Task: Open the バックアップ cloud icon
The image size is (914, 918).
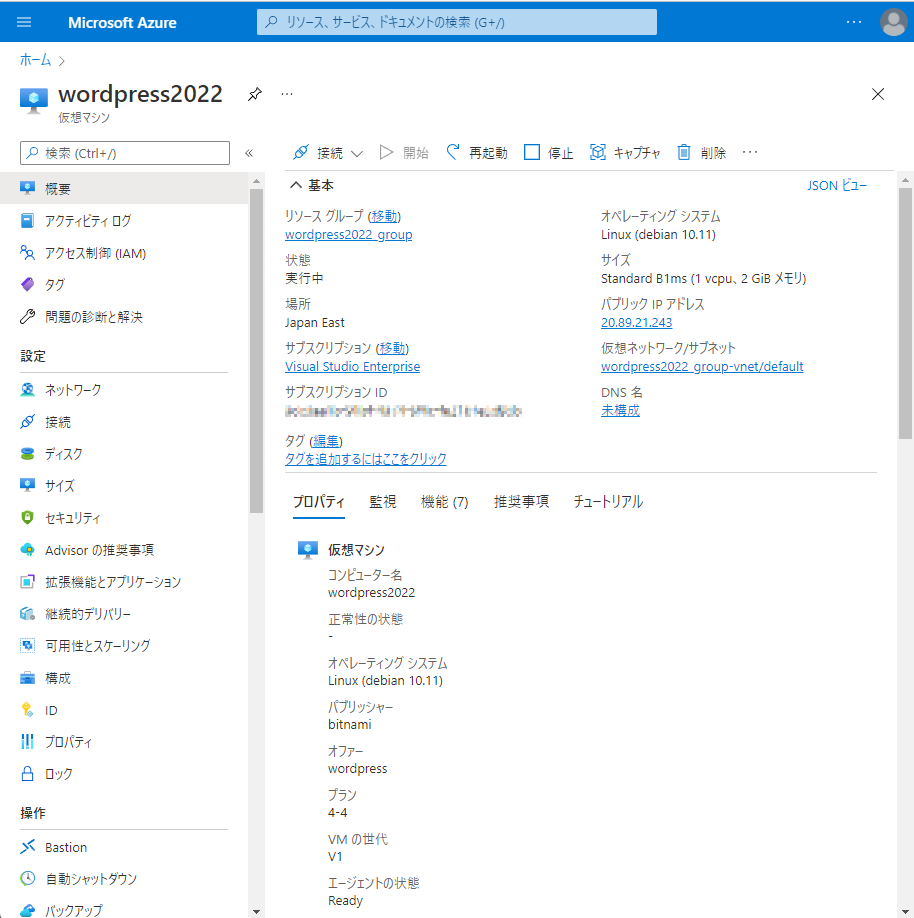Action: click(x=28, y=910)
